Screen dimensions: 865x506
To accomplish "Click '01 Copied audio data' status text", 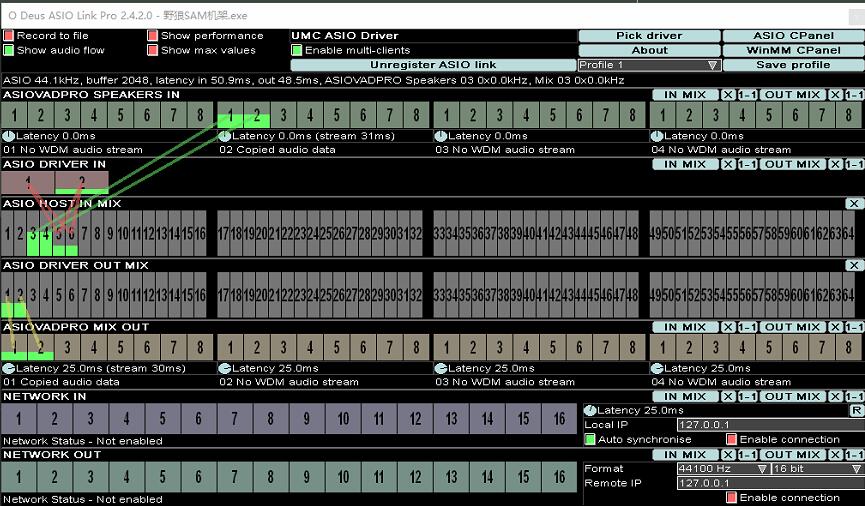I will [61, 382].
